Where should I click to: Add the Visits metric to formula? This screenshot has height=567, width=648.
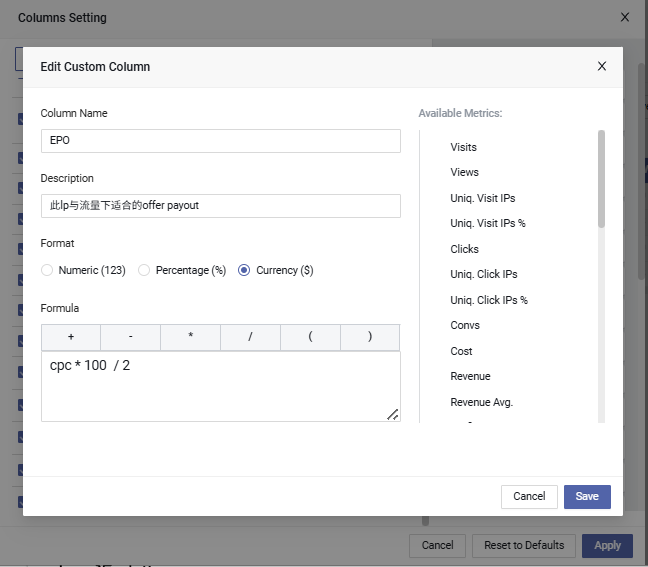tap(464, 147)
